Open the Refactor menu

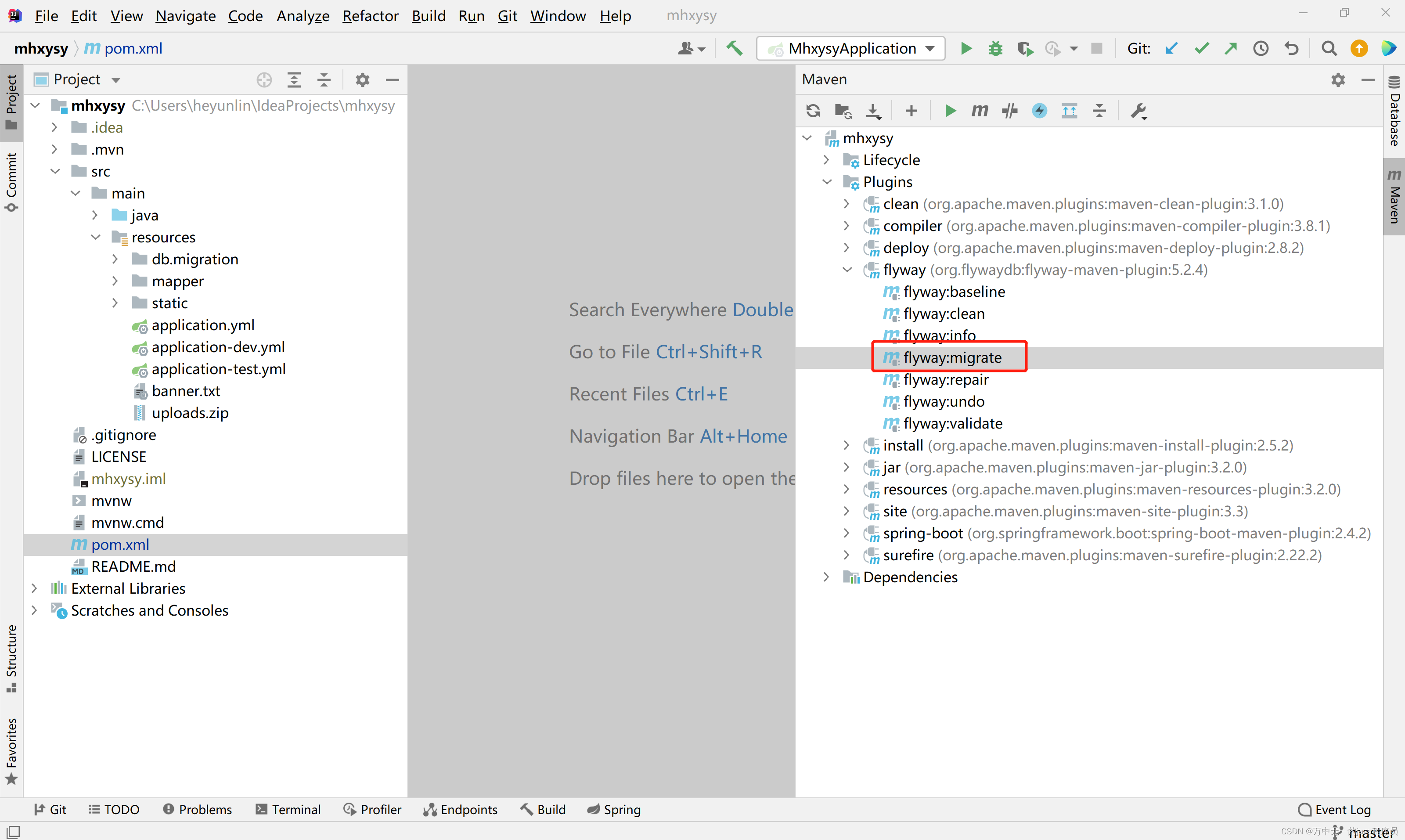point(370,16)
